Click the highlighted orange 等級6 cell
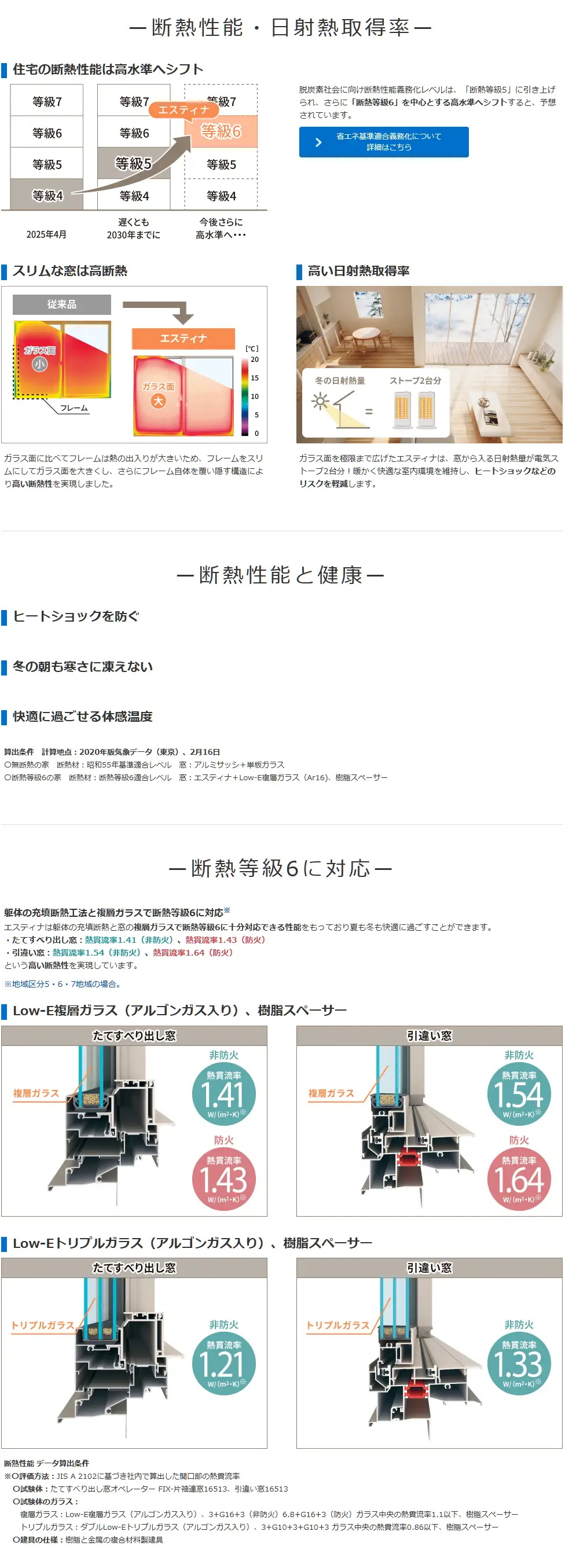The height and width of the screenshot is (1568, 565). [221, 131]
